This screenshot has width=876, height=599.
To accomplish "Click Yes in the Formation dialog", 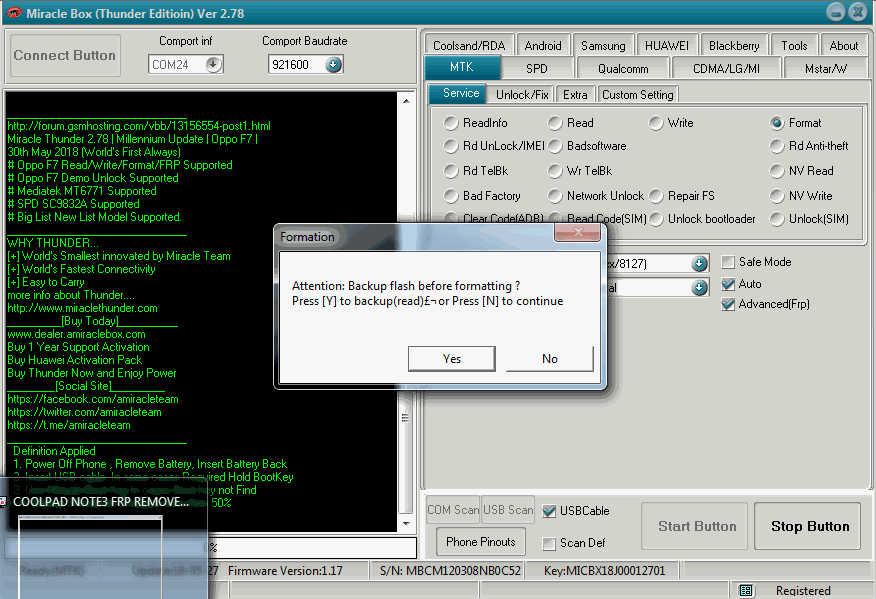I will pos(451,359).
